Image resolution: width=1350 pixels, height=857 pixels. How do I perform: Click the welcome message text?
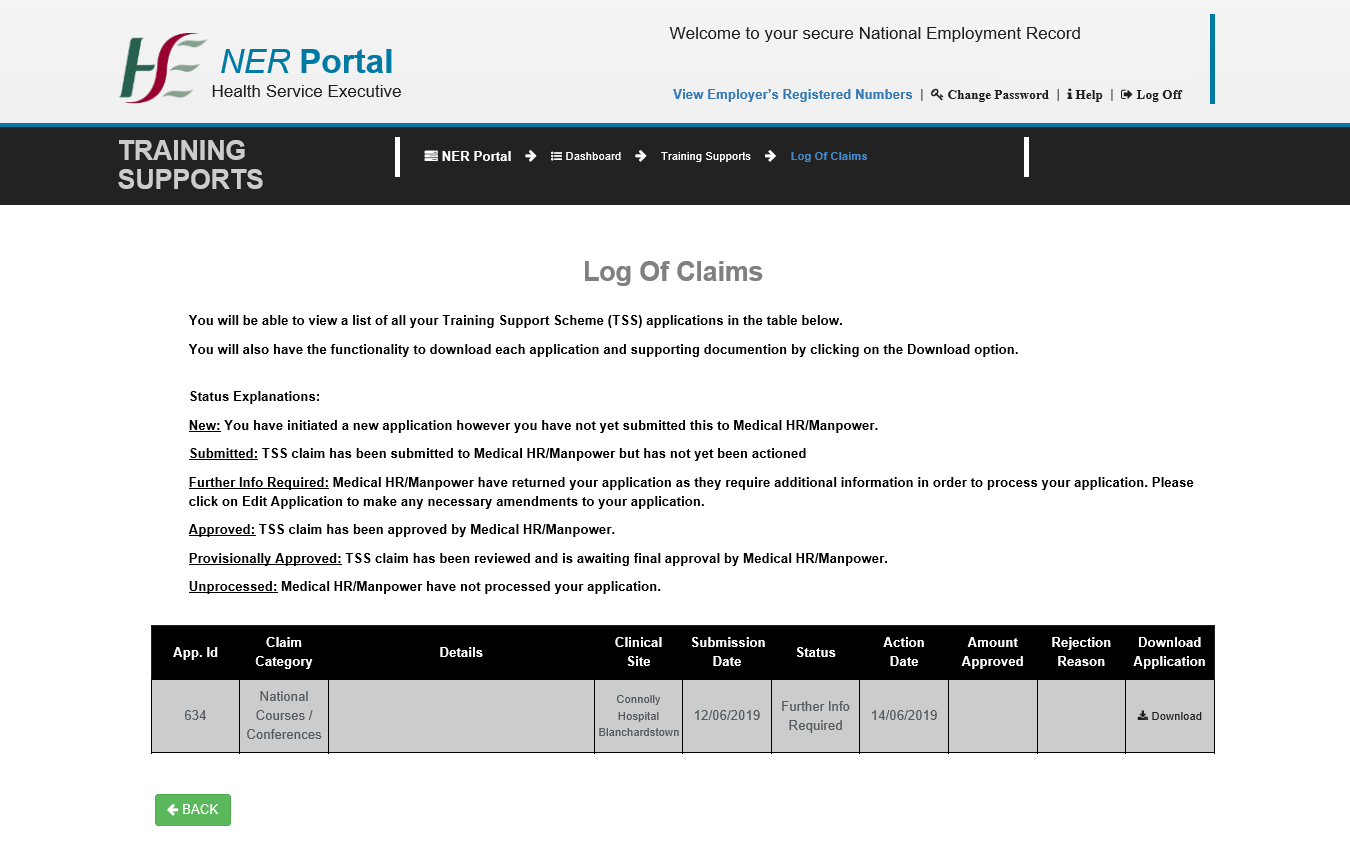point(875,34)
